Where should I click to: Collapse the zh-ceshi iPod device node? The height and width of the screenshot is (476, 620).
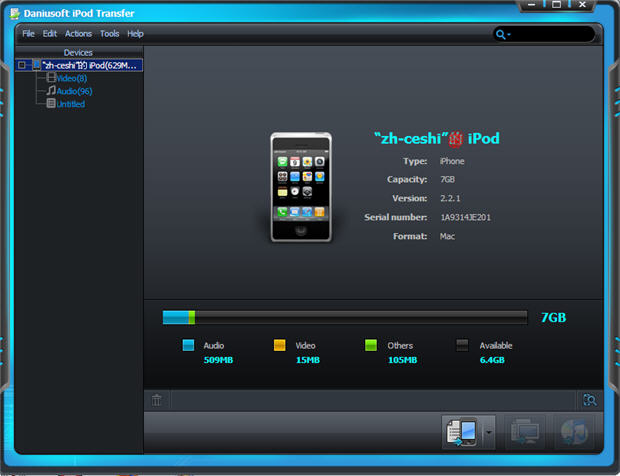[x=22, y=65]
